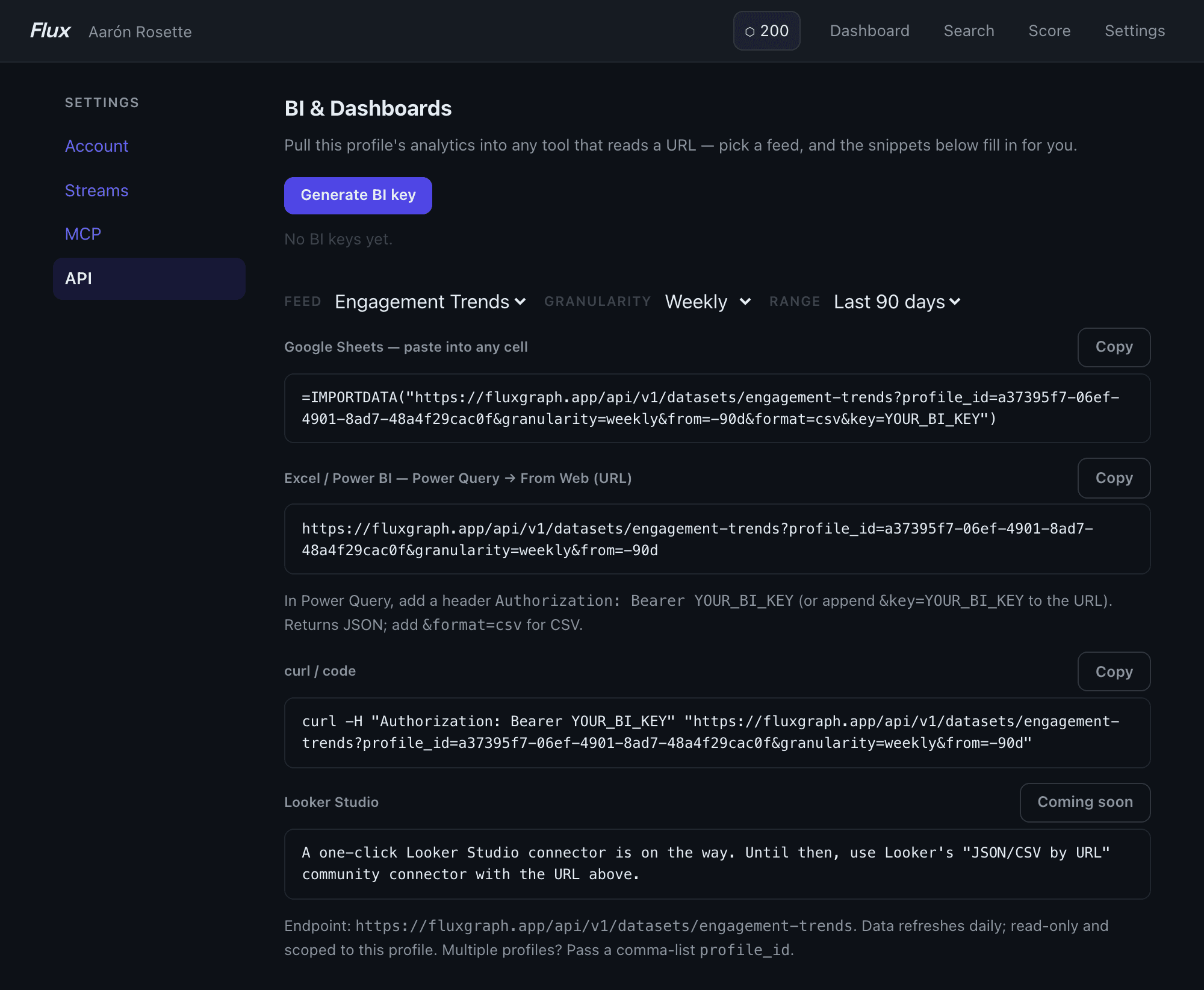The image size is (1204, 990).
Task: Click the 'Authorization: Bearer YOUR_BI_KEY' hint text
Action: (644, 600)
